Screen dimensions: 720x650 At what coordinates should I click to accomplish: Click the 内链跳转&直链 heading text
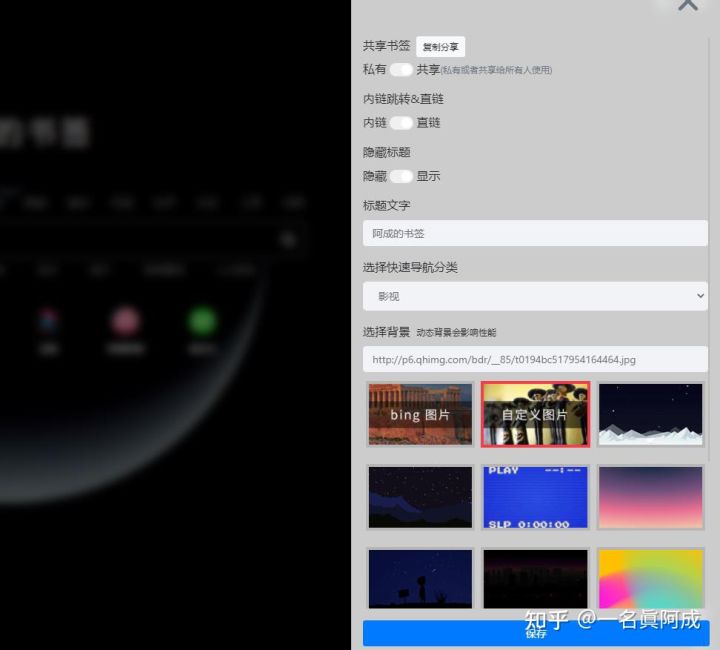(x=403, y=99)
